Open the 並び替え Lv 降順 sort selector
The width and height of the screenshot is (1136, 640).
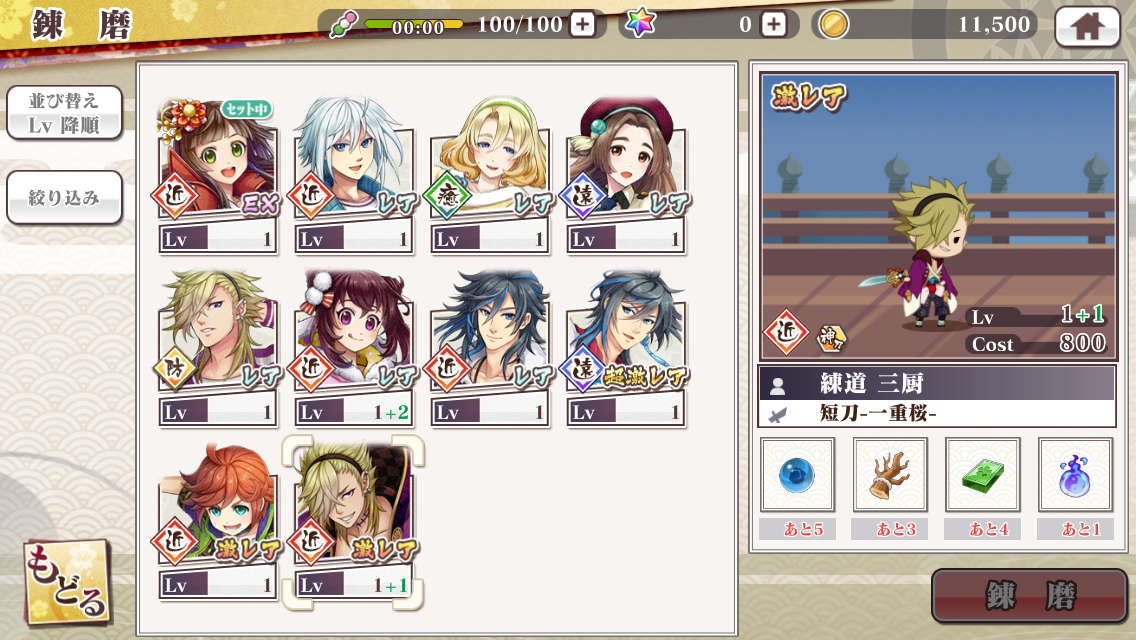point(64,113)
